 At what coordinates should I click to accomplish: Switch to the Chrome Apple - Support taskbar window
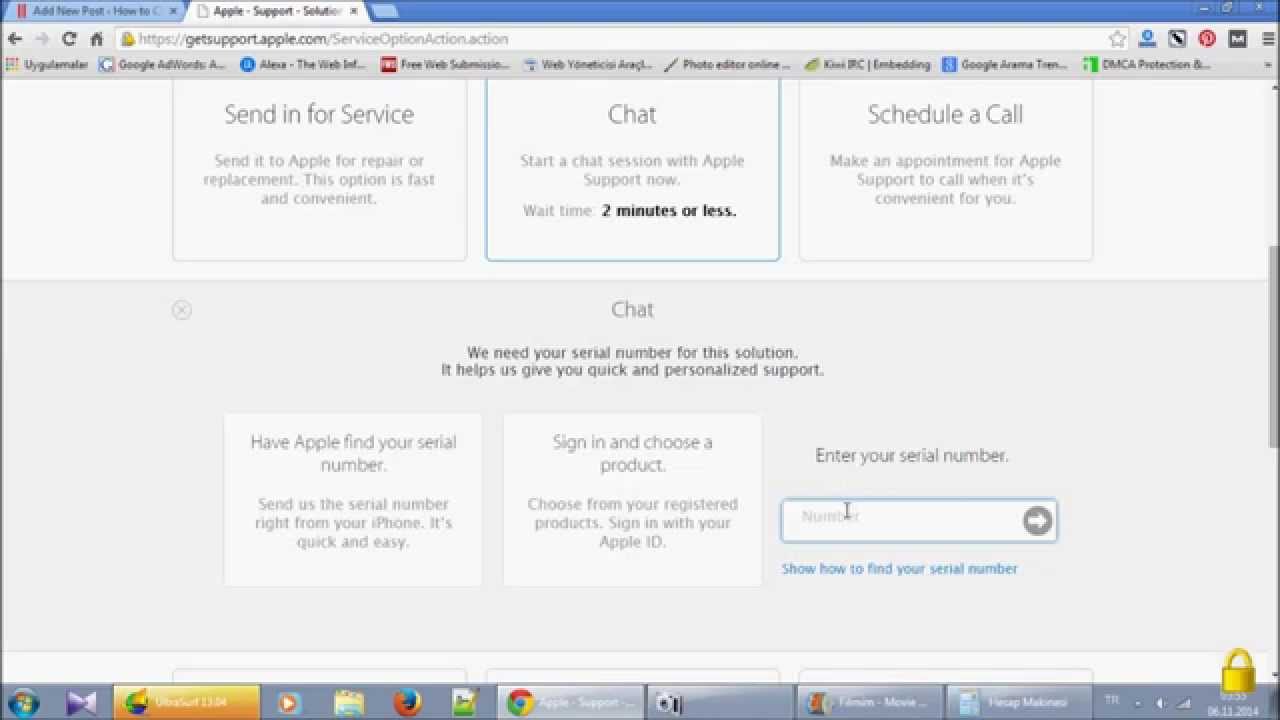(x=571, y=703)
